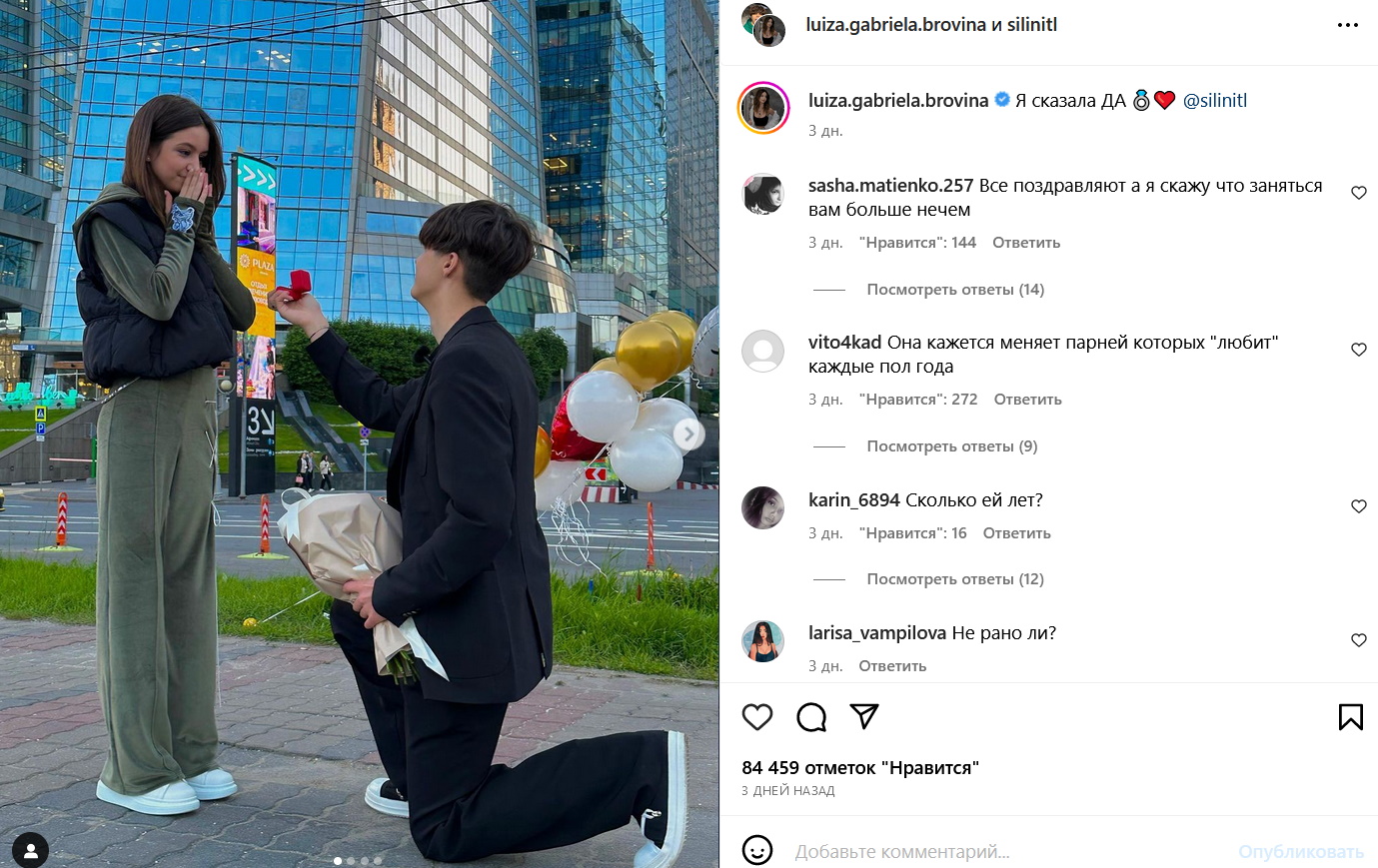This screenshot has height=868, width=1378.
Task: Open comment bubble icon below the comments
Action: [x=811, y=717]
